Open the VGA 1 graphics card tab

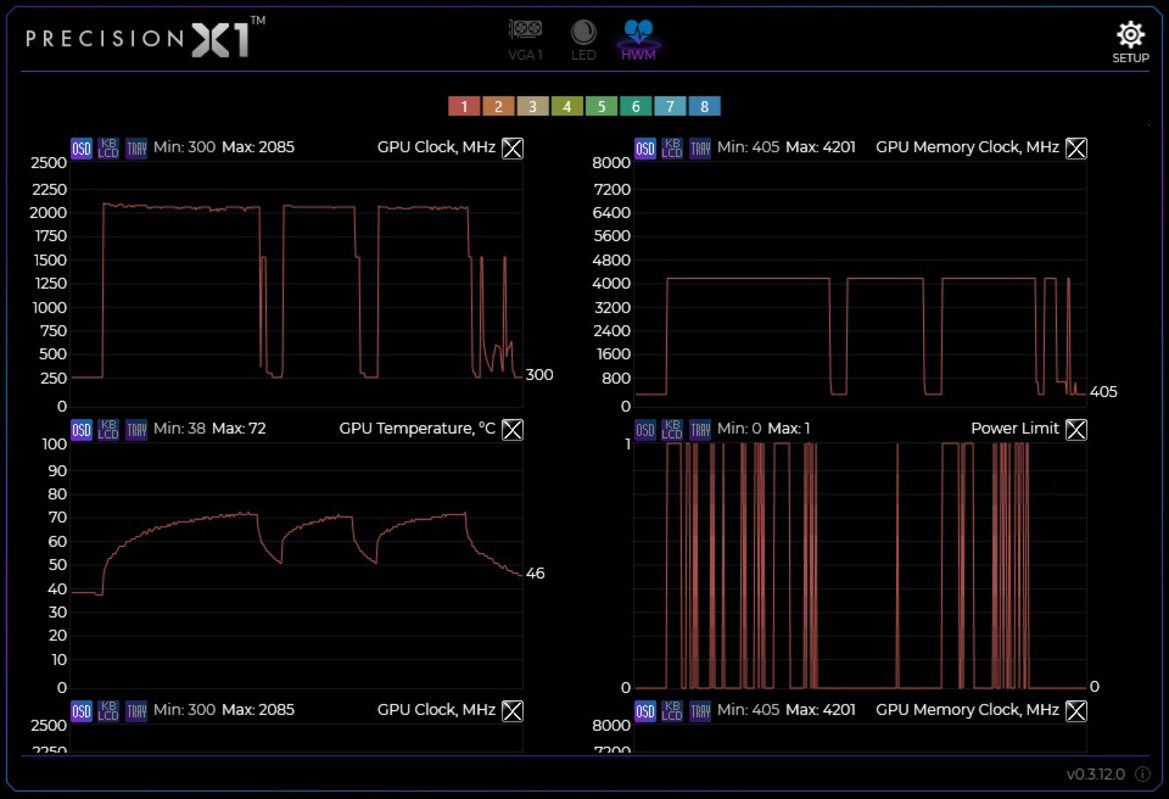coord(526,40)
